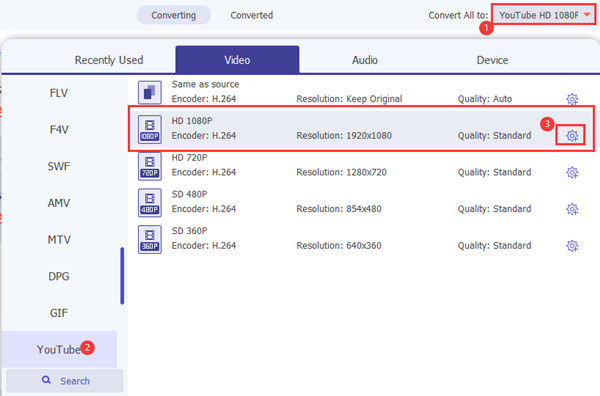Switch to the Recently Used tab
The image size is (600, 396).
(109, 60)
